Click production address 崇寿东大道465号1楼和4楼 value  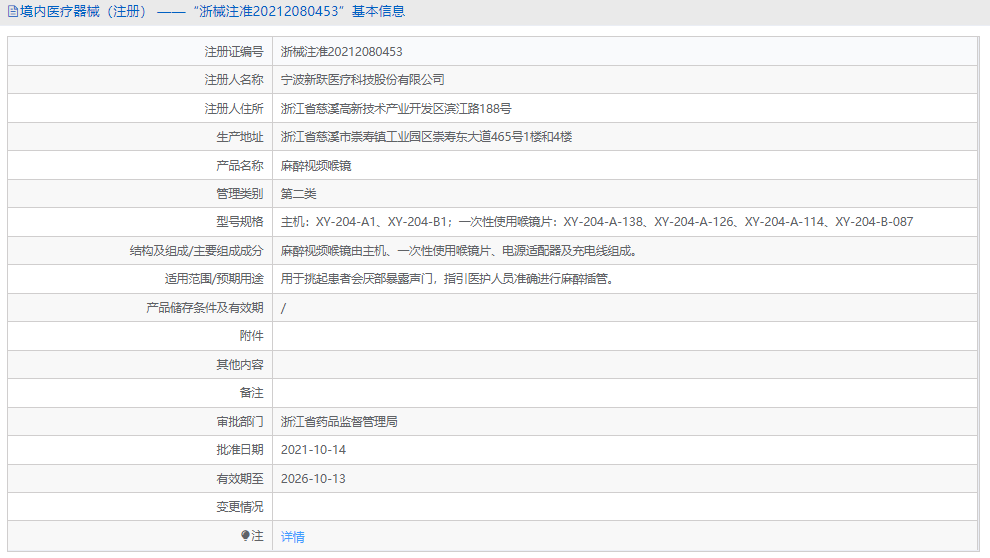click(426, 137)
